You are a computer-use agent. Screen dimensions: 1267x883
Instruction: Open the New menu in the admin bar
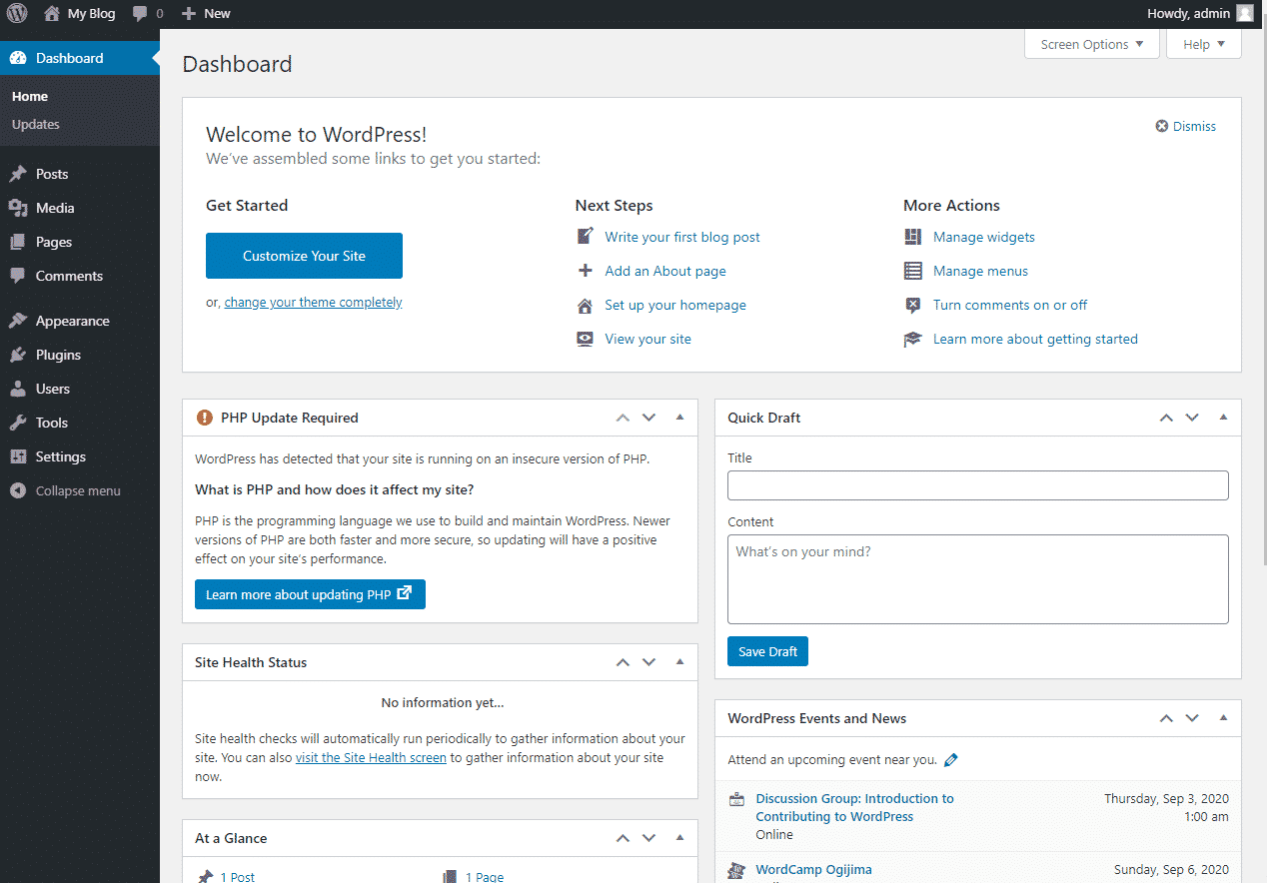click(205, 13)
